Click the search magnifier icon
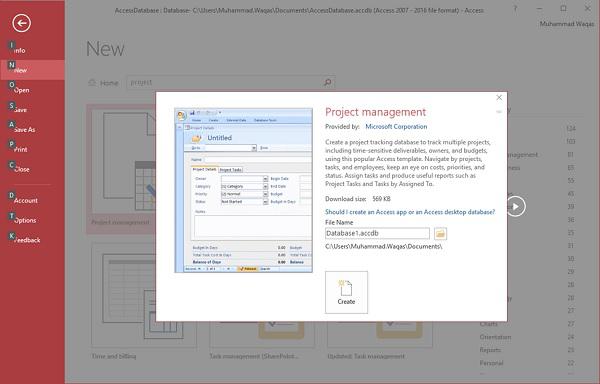The image size is (600, 384). [328, 82]
